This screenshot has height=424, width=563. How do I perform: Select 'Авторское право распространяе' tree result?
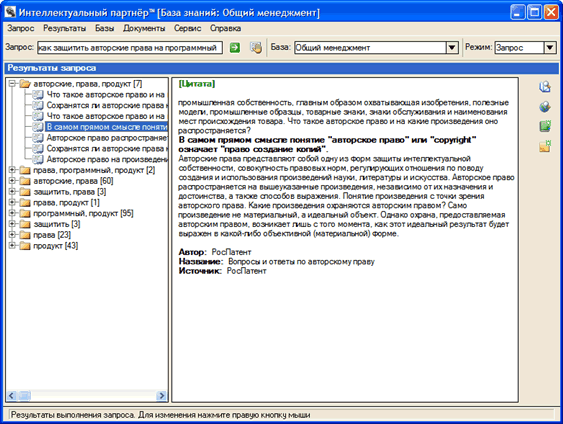coord(107,138)
